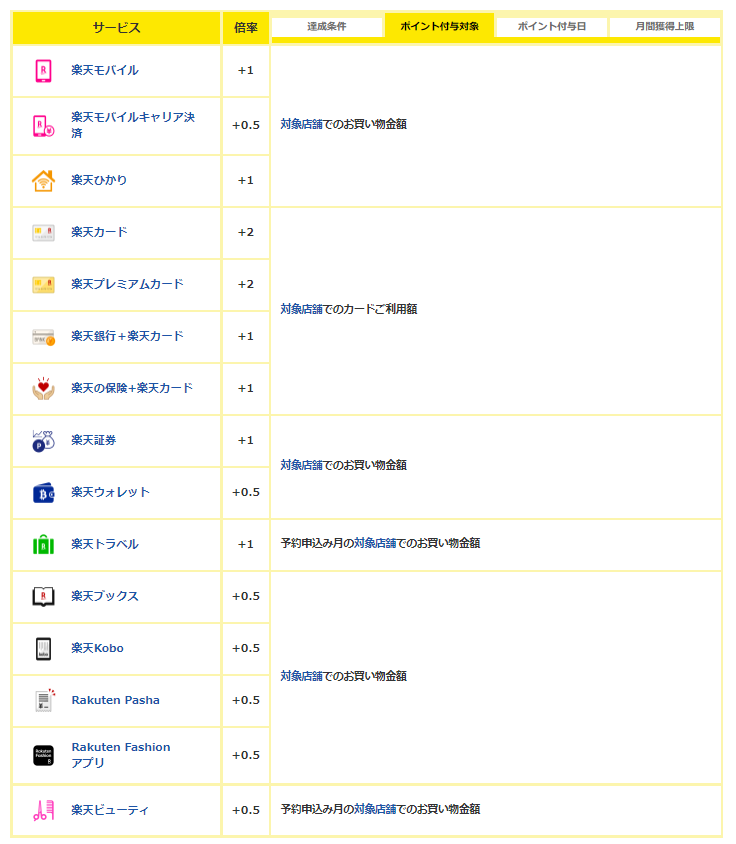The width and height of the screenshot is (736, 844).
Task: Select the ポイント付与対象 tab
Action: click(x=439, y=26)
